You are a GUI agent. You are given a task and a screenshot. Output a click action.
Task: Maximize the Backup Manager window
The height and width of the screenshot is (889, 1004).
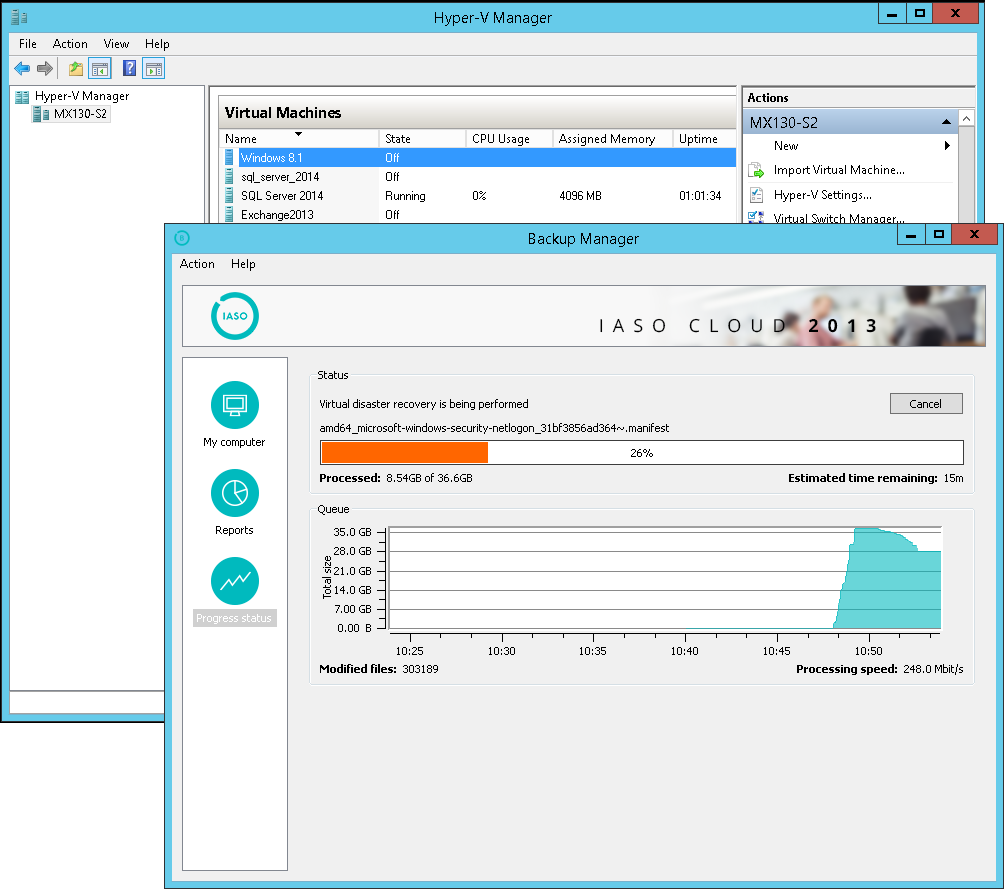pos(939,235)
